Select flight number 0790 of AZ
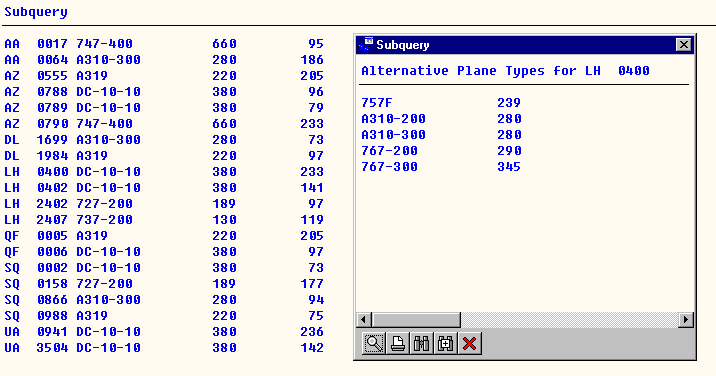The height and width of the screenshot is (376, 716). (53, 124)
